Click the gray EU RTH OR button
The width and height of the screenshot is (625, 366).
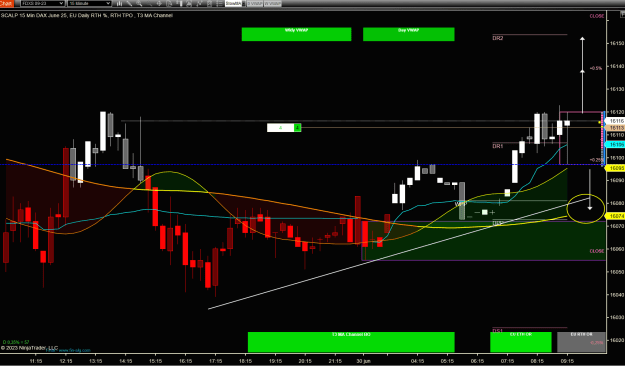581,342
